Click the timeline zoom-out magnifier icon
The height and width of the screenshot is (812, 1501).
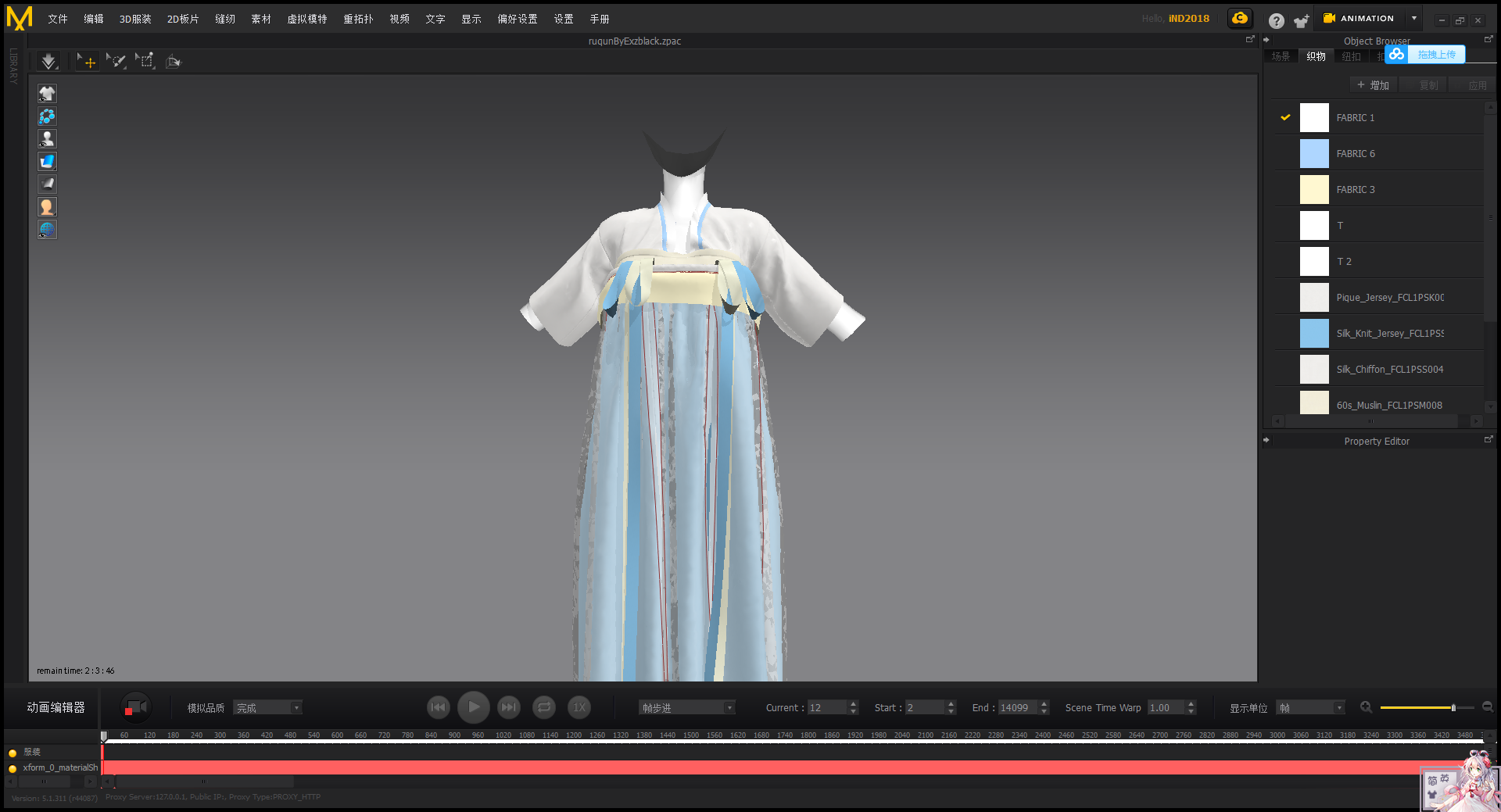(x=1488, y=707)
